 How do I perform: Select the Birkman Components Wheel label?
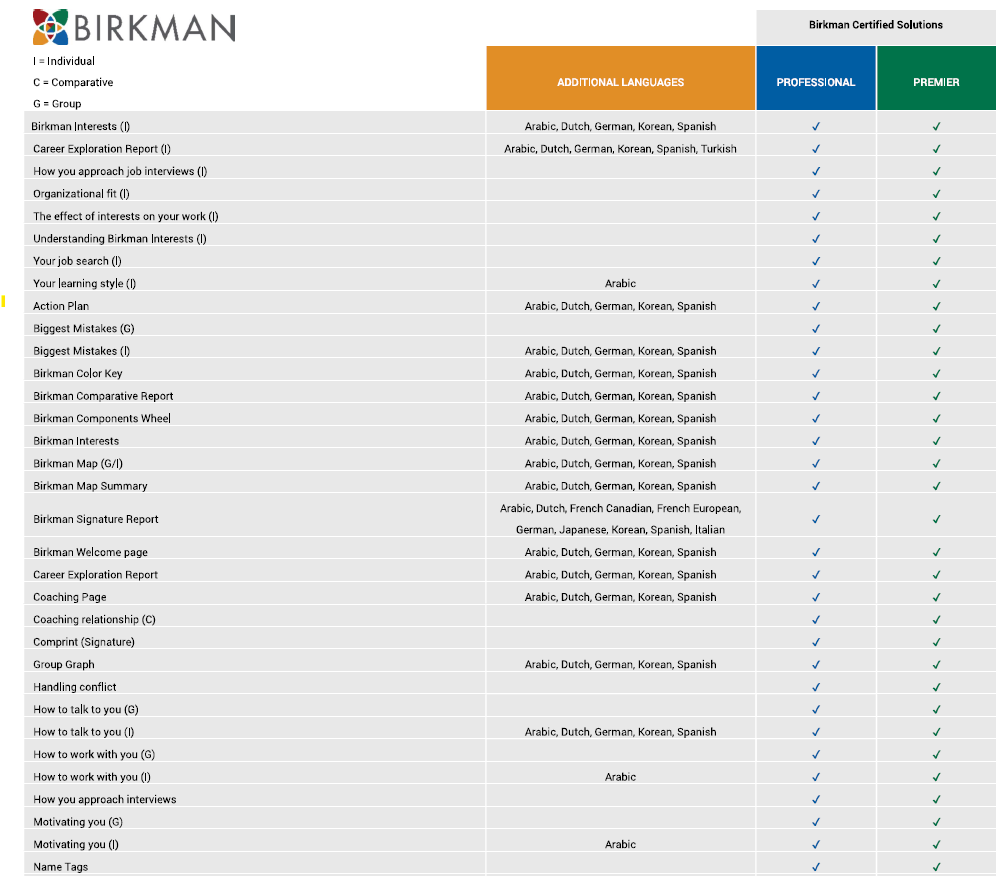coord(102,418)
